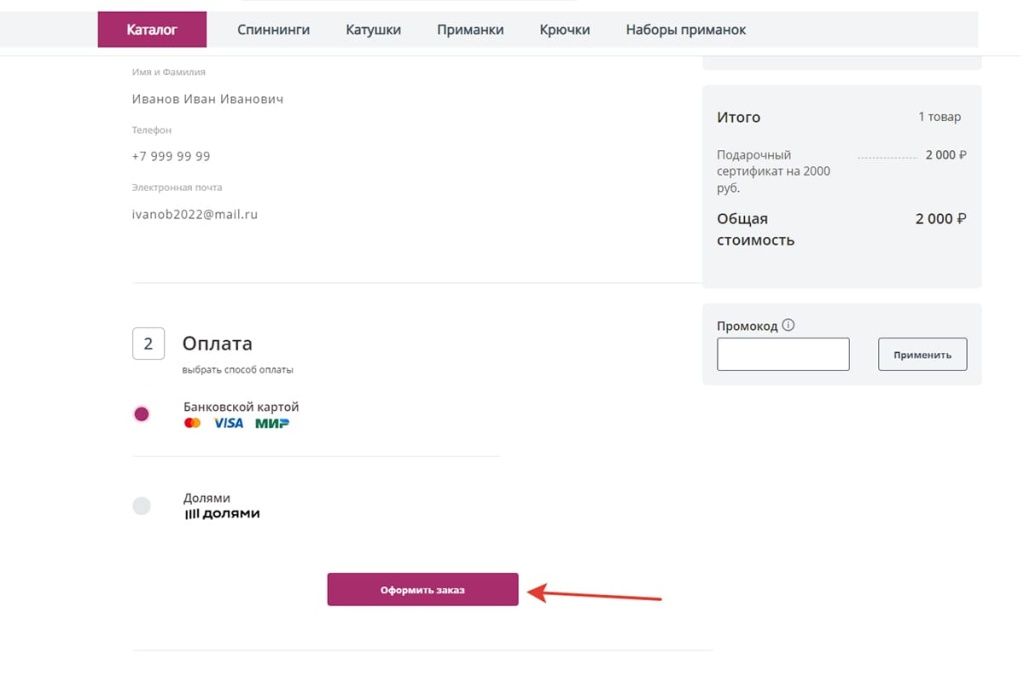The height and width of the screenshot is (682, 1024).
Task: Apply promo code with Применить button
Action: (x=922, y=354)
